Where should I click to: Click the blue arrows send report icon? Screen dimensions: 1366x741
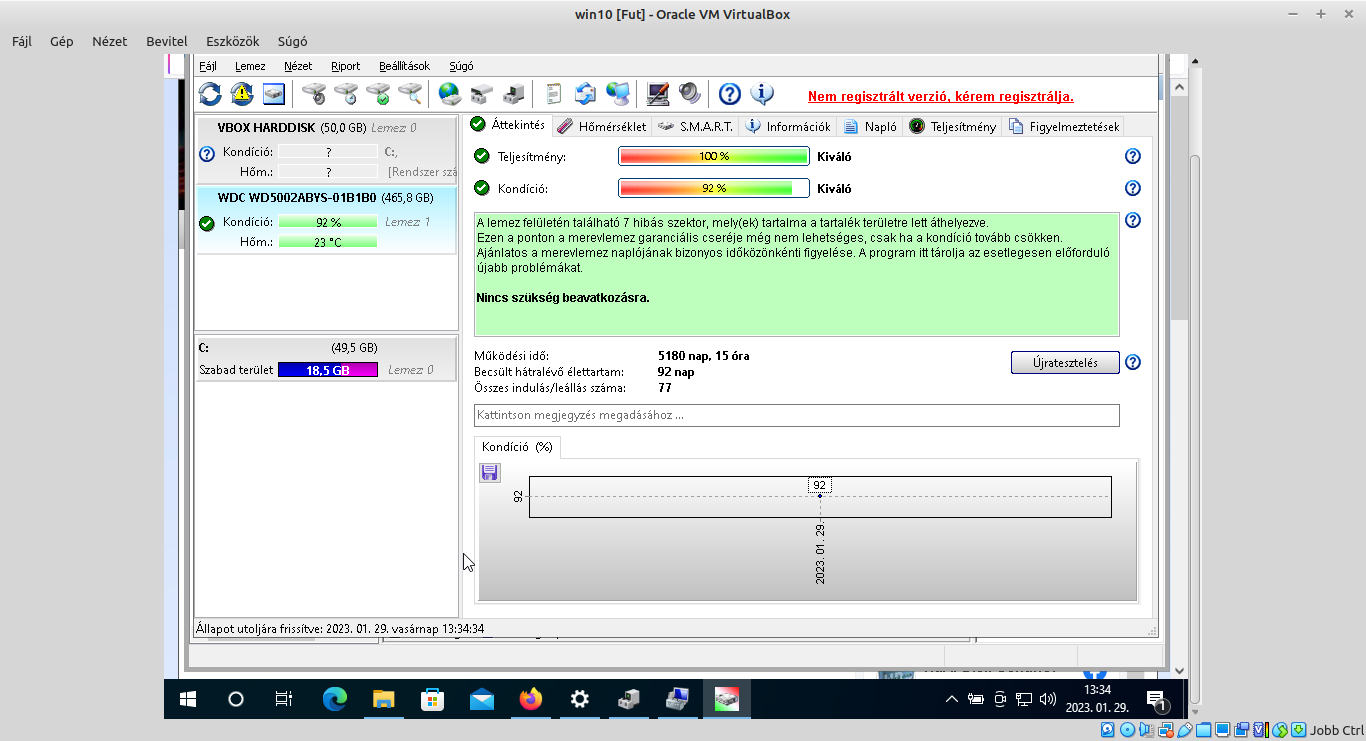click(x=586, y=94)
